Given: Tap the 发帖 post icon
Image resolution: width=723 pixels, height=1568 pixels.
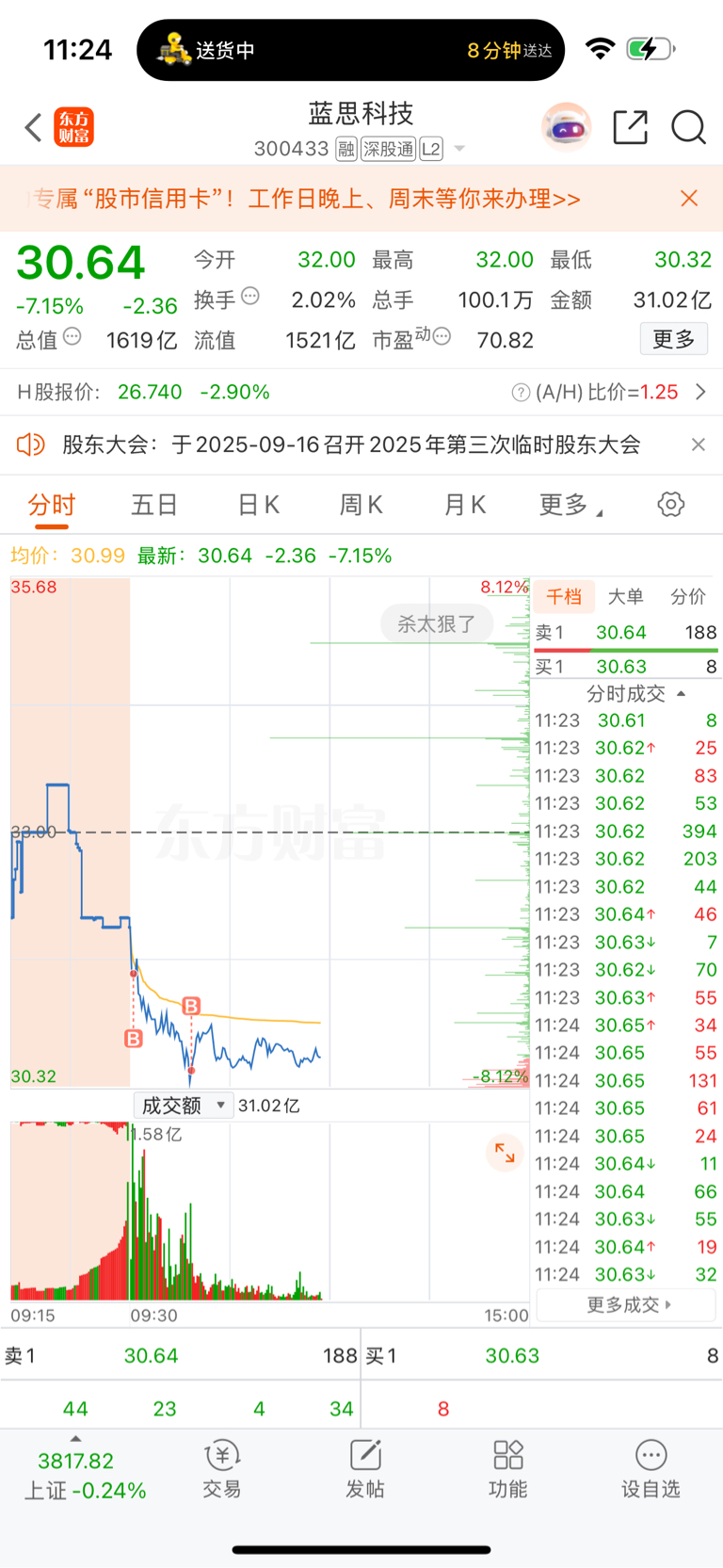Looking at the screenshot, I should [x=364, y=1469].
